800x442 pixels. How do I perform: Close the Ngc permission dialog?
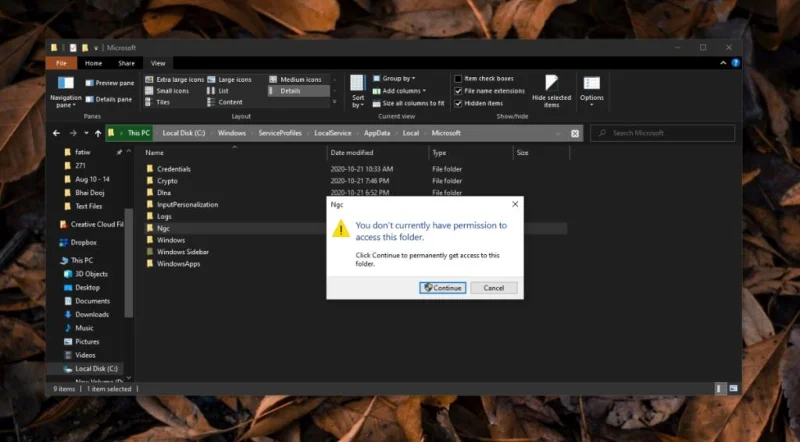tap(515, 204)
